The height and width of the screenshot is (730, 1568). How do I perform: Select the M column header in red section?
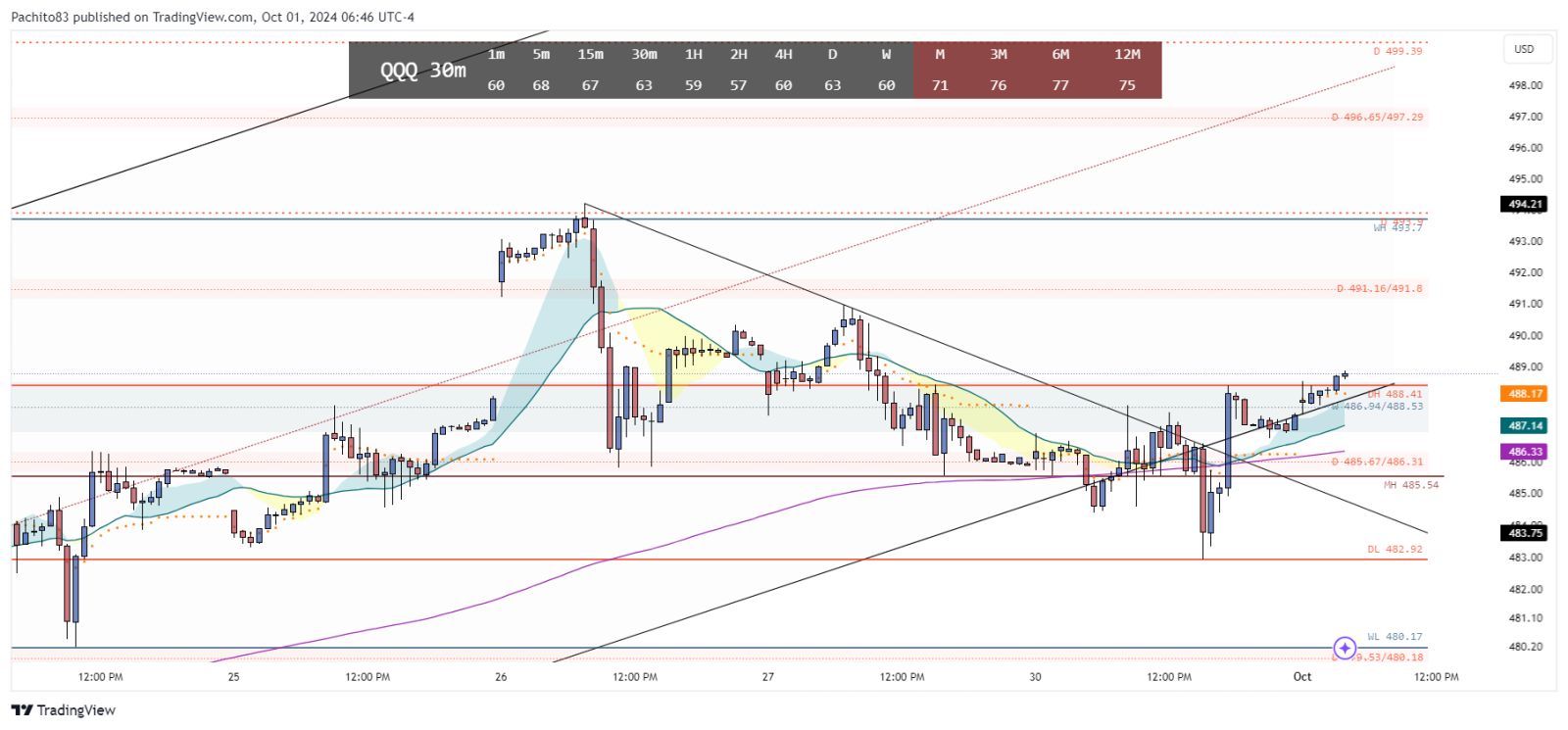point(940,55)
